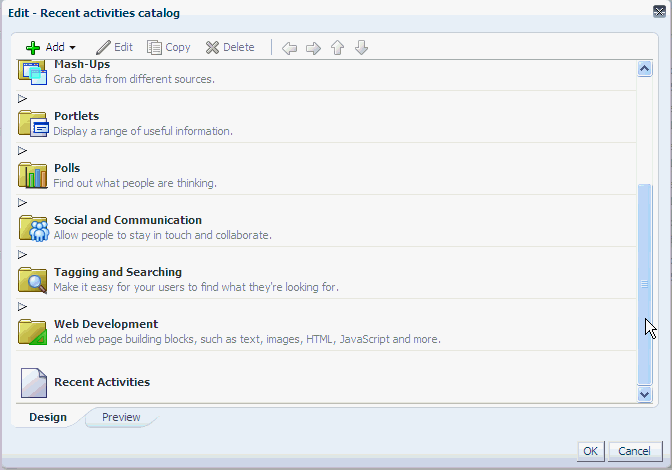
Task: Click the OK button
Action: click(x=591, y=451)
